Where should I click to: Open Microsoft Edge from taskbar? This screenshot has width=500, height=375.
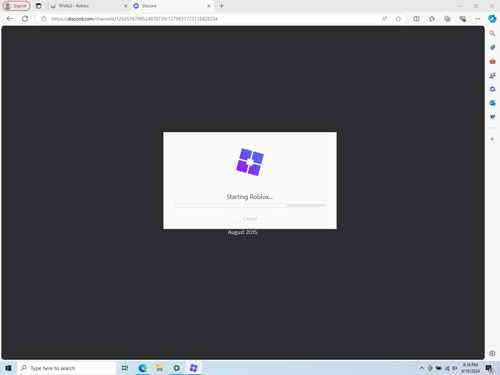(x=143, y=368)
